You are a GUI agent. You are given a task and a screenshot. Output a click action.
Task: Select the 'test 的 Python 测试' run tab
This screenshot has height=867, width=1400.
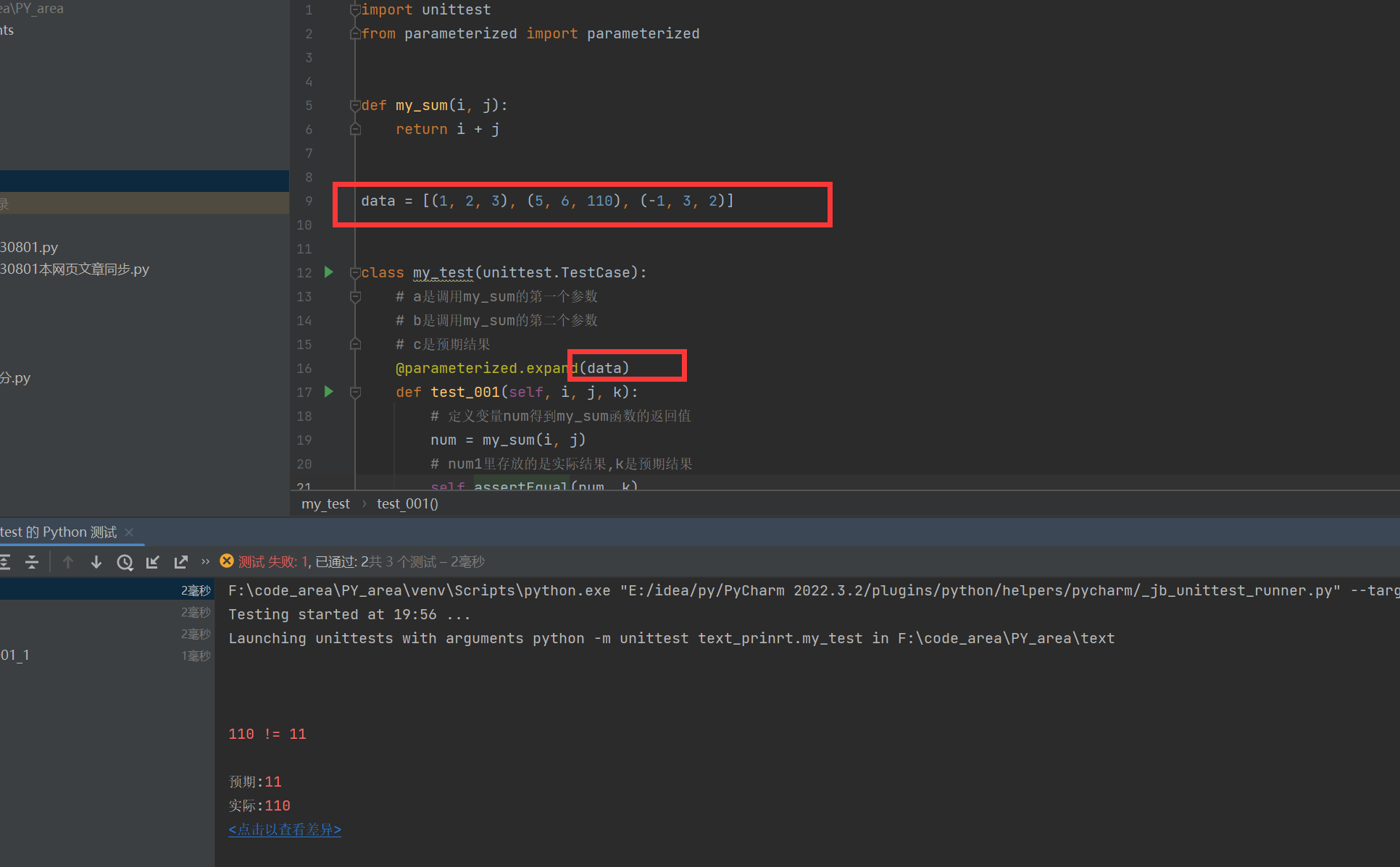tap(58, 532)
